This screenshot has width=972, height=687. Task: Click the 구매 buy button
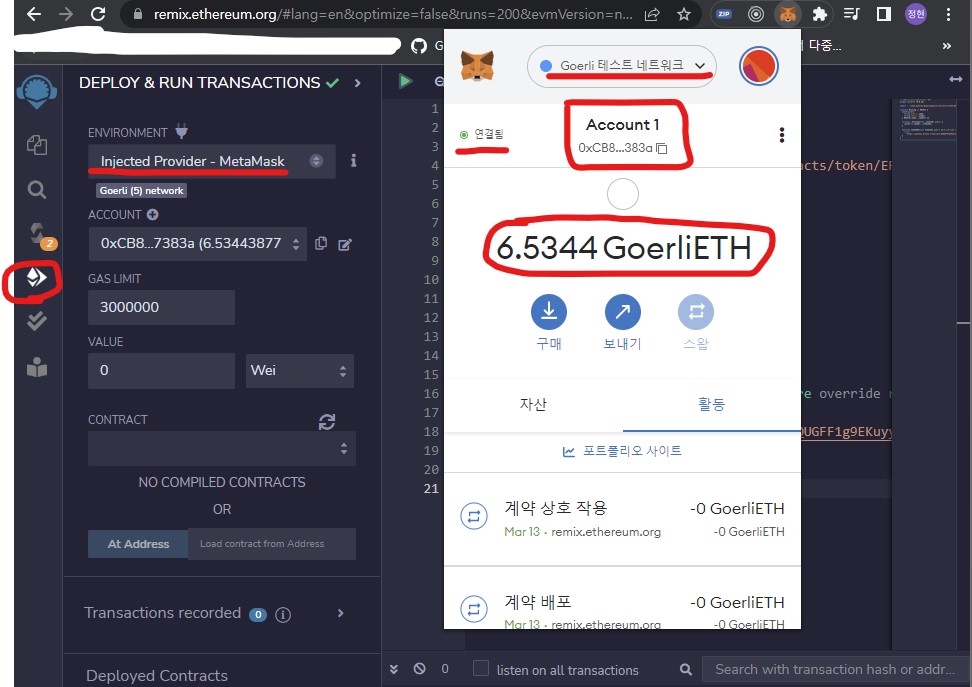[549, 322]
